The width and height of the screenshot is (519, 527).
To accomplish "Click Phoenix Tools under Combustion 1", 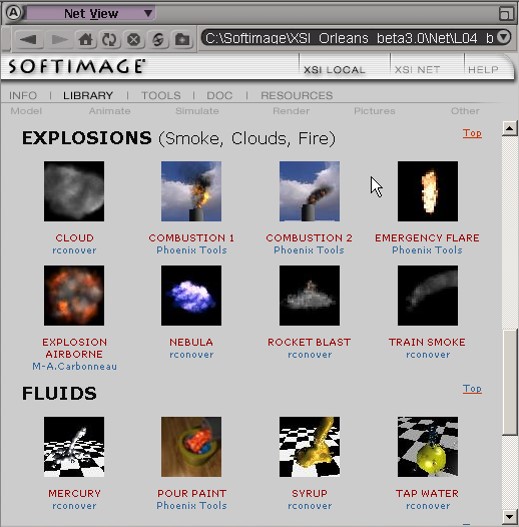I will [x=192, y=250].
